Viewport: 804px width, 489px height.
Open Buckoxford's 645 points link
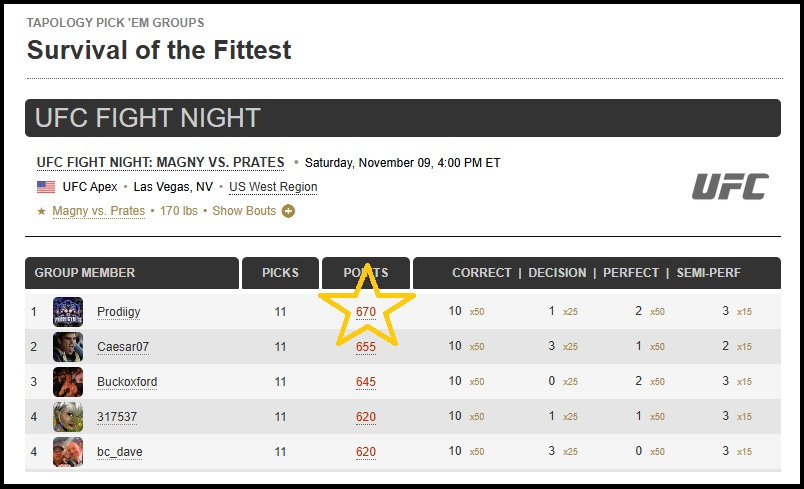366,382
